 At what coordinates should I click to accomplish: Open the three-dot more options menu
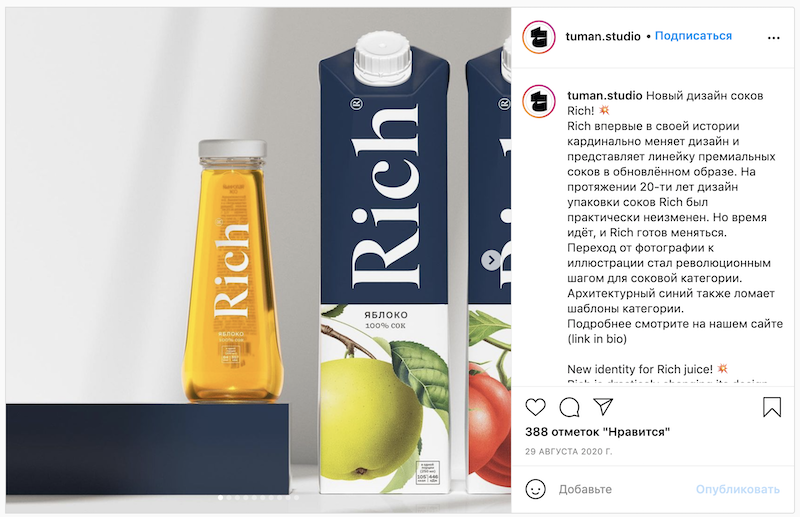pos(773,38)
